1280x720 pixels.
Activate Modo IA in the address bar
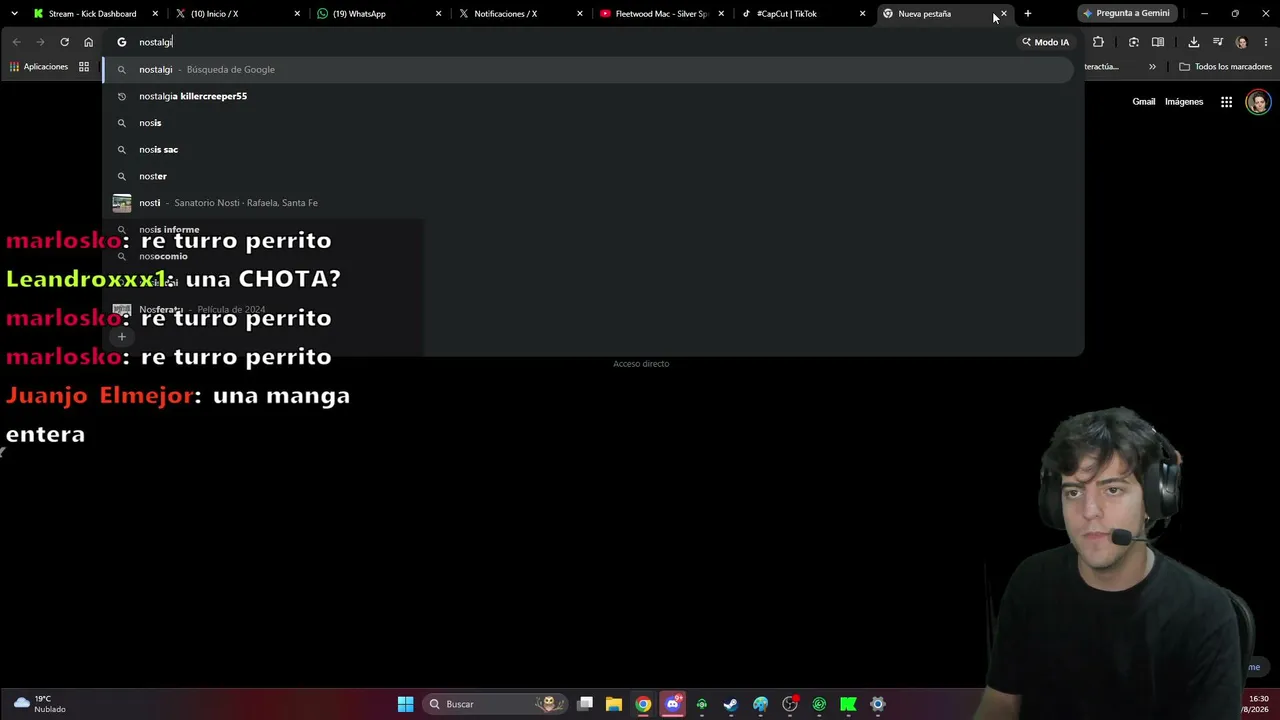point(1045,42)
